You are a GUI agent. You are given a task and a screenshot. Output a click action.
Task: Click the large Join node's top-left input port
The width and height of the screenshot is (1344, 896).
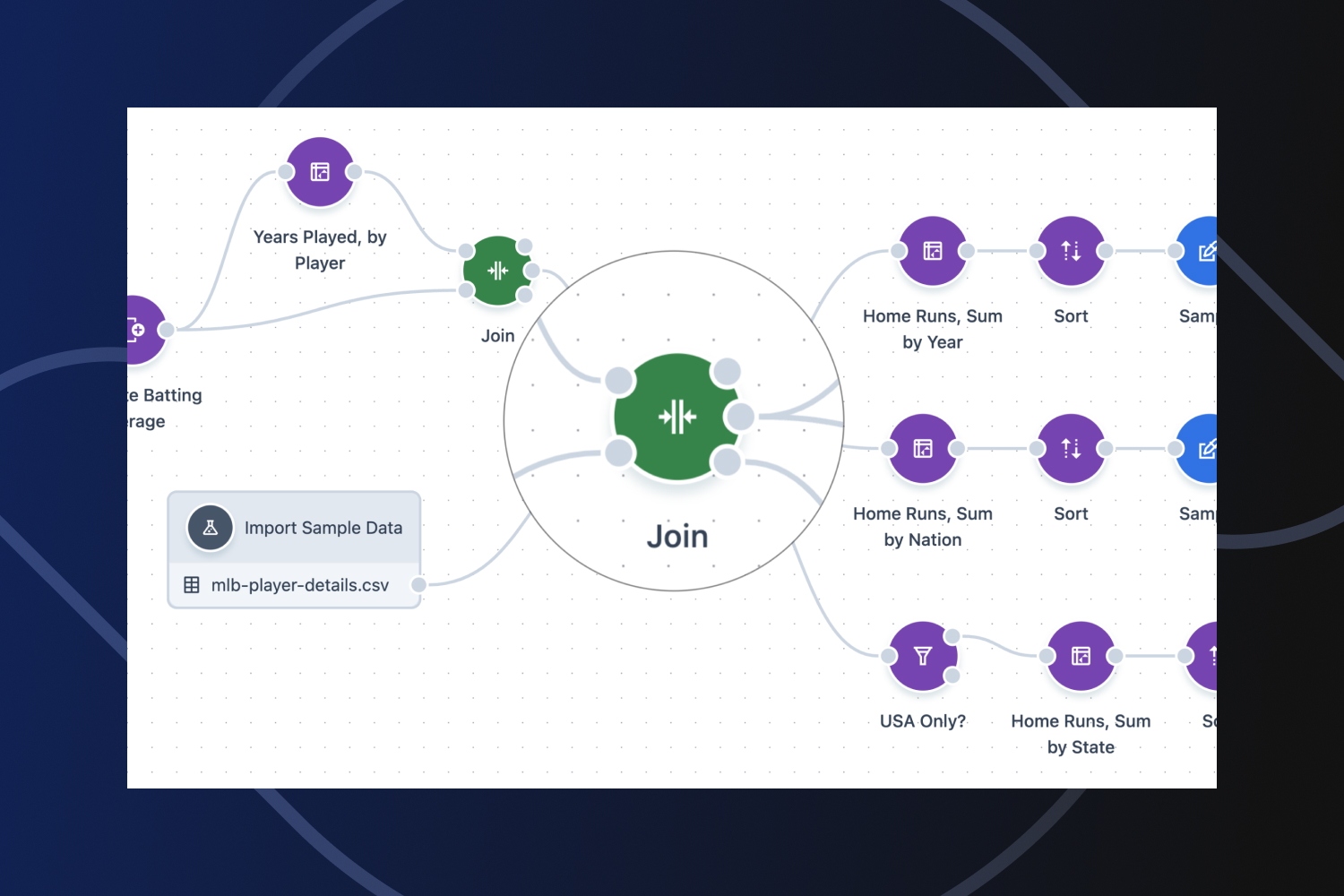619,381
